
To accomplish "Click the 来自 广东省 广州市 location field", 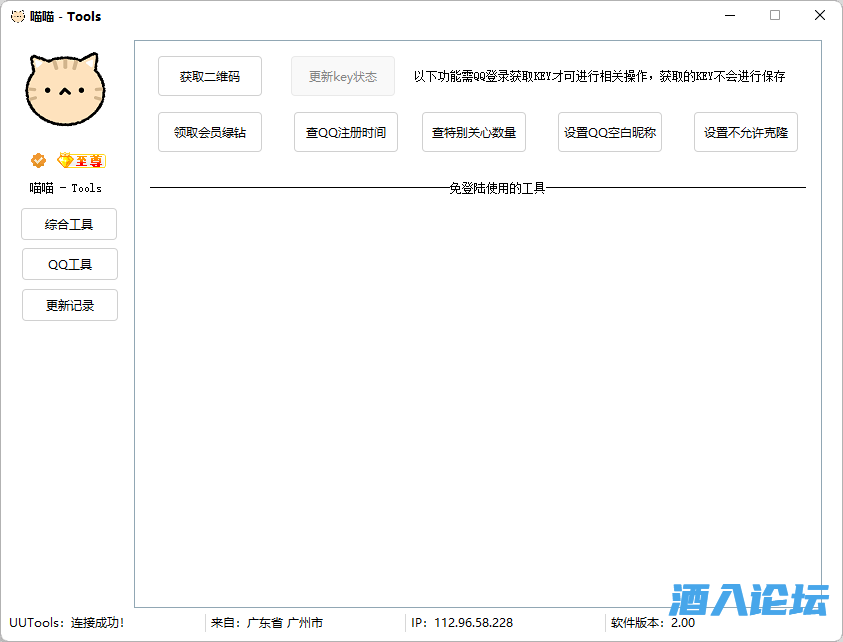I will 266,623.
